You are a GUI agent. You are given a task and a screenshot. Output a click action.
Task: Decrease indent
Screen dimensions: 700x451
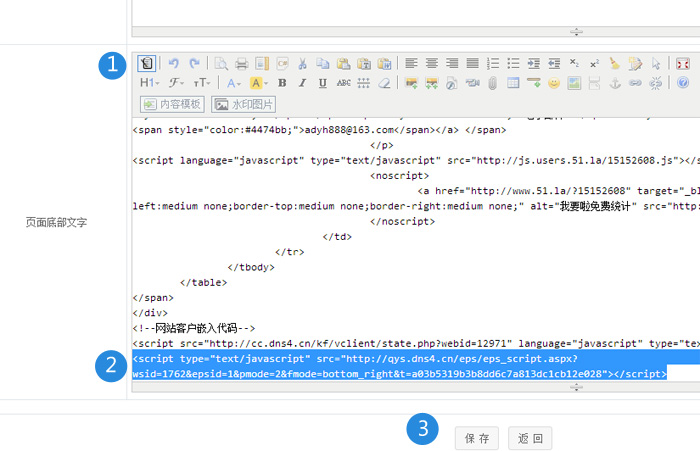point(554,63)
